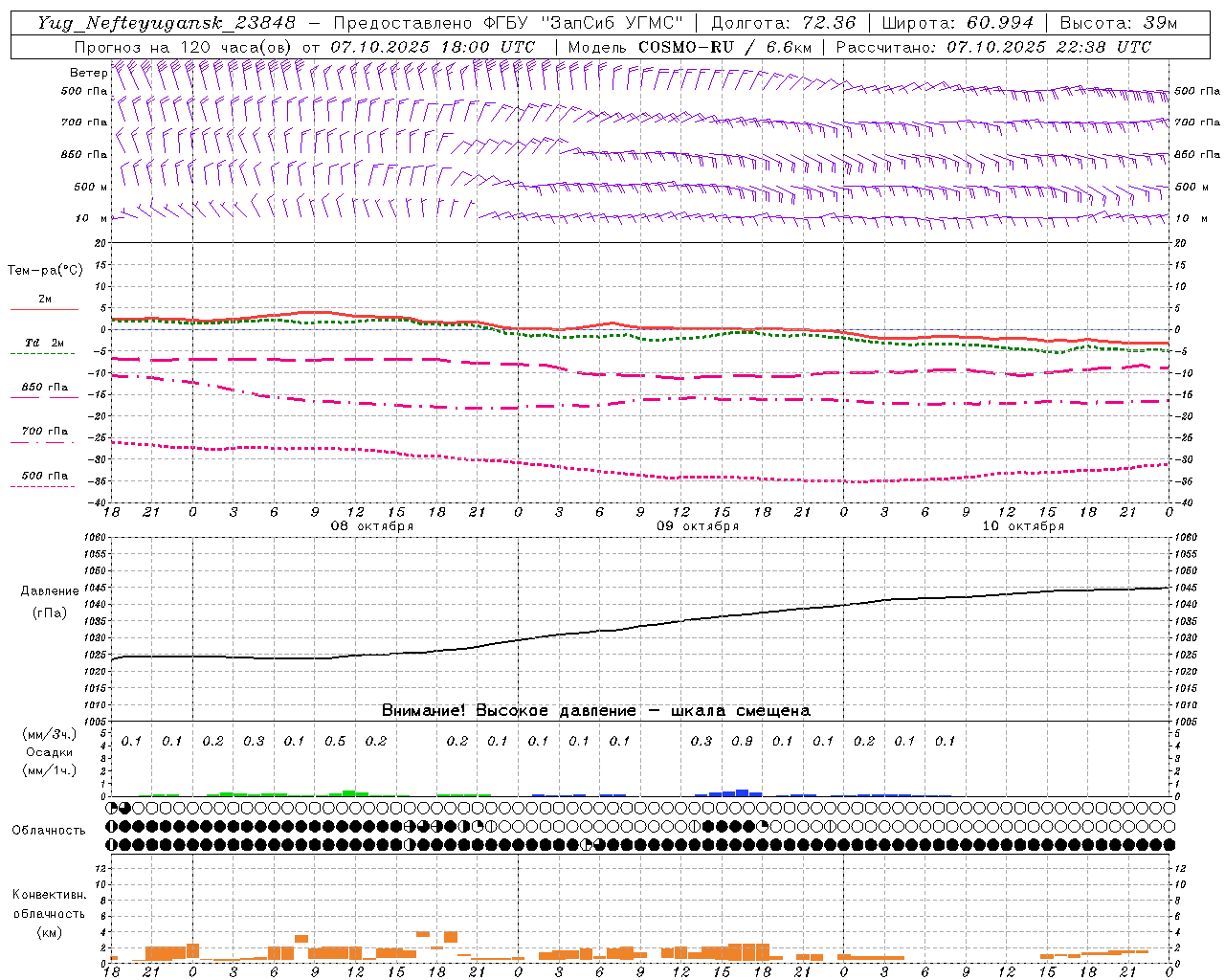Screen dimensions: 1225x980
Task: Click the 'Конвективн.' convective cloud label
Action: coord(49,895)
